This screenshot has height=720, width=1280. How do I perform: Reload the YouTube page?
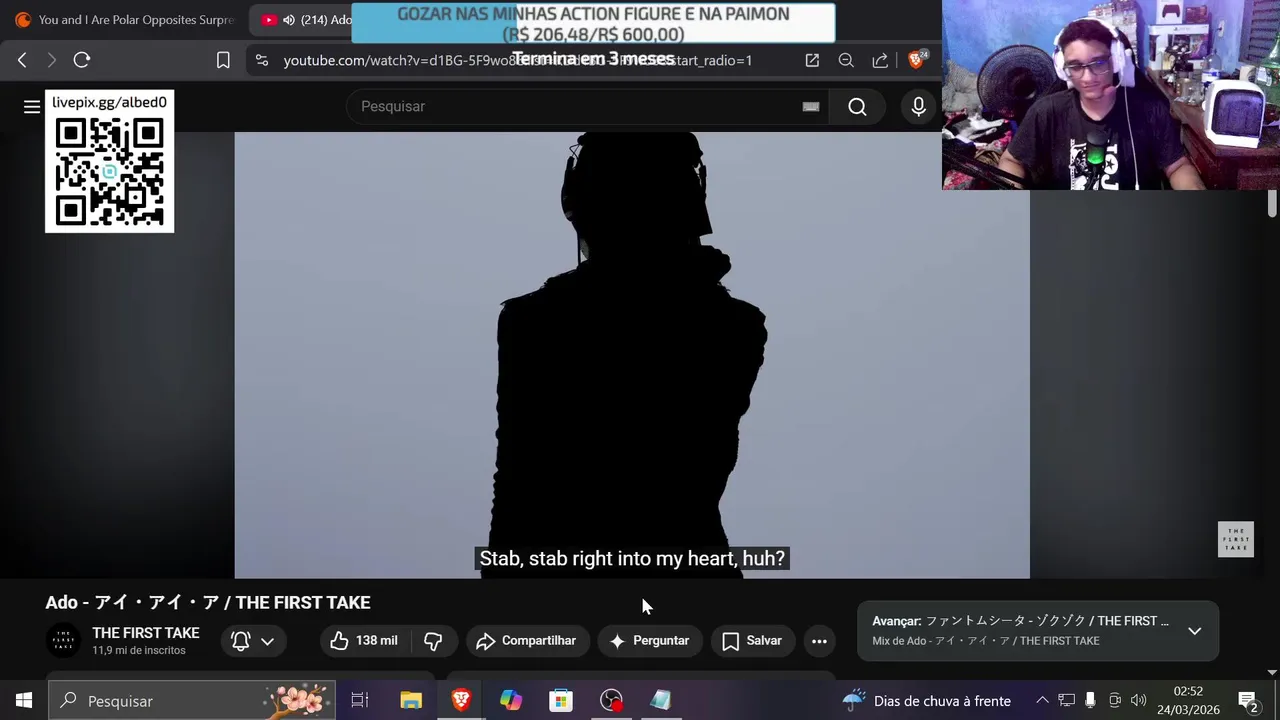pos(82,60)
